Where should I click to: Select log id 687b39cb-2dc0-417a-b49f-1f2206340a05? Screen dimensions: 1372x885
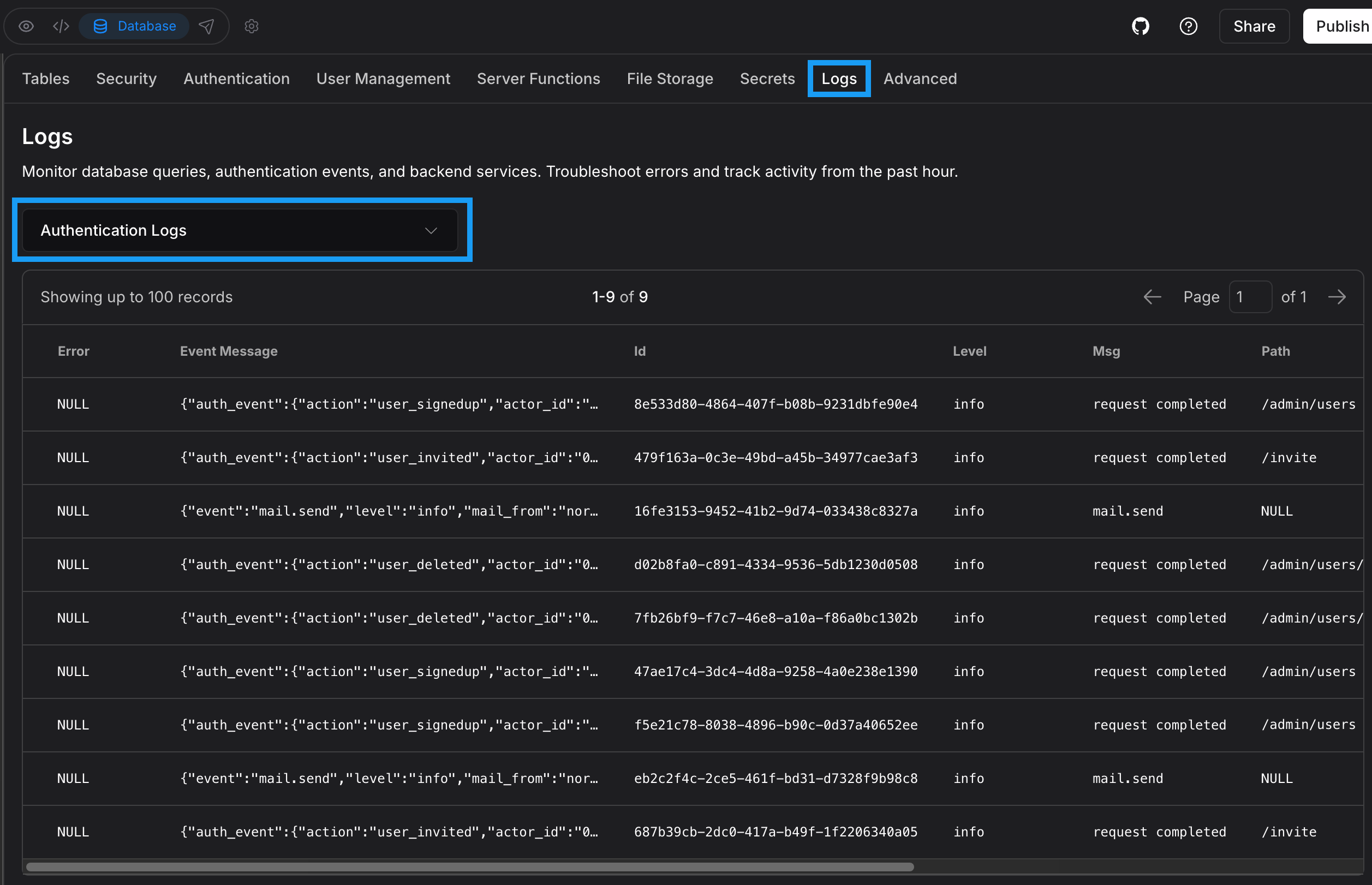pyautogui.click(x=776, y=832)
